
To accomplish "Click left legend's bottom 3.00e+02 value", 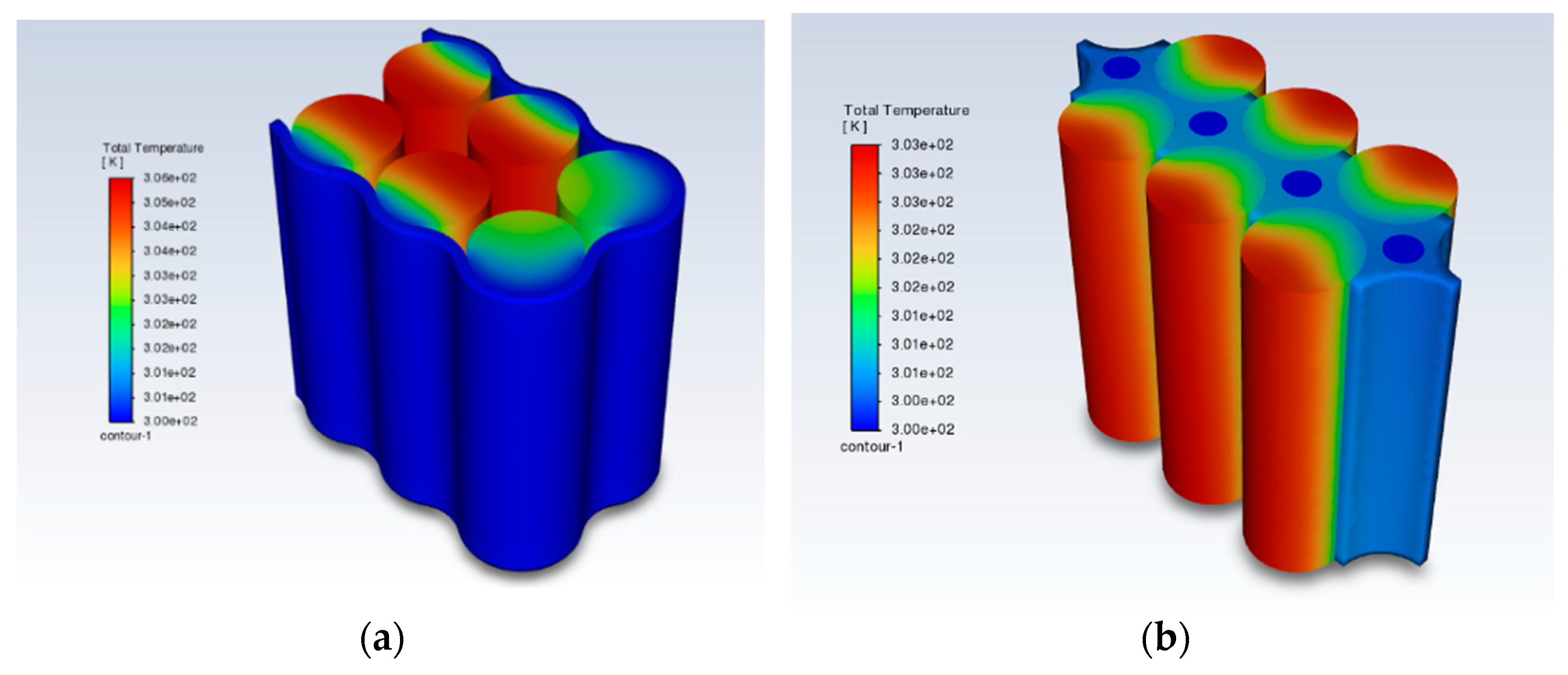I will coord(170,421).
